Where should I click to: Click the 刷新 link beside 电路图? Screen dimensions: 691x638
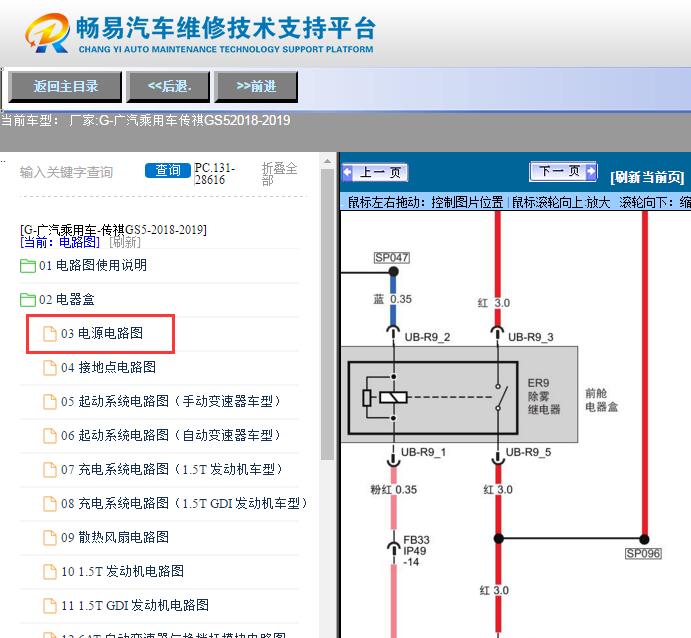[x=125, y=242]
